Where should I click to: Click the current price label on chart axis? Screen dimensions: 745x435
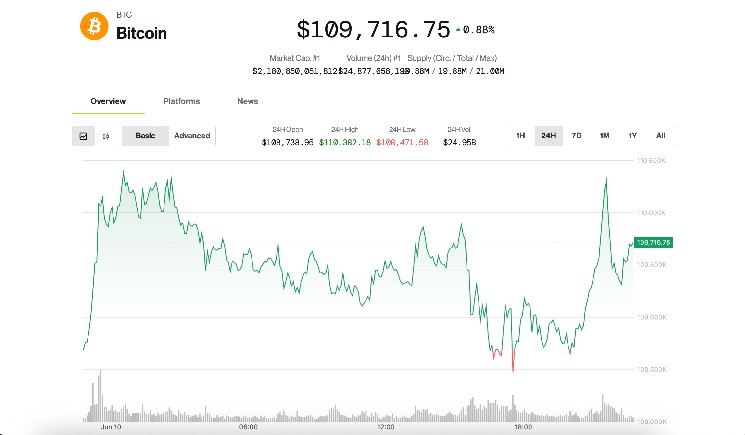[x=653, y=242]
